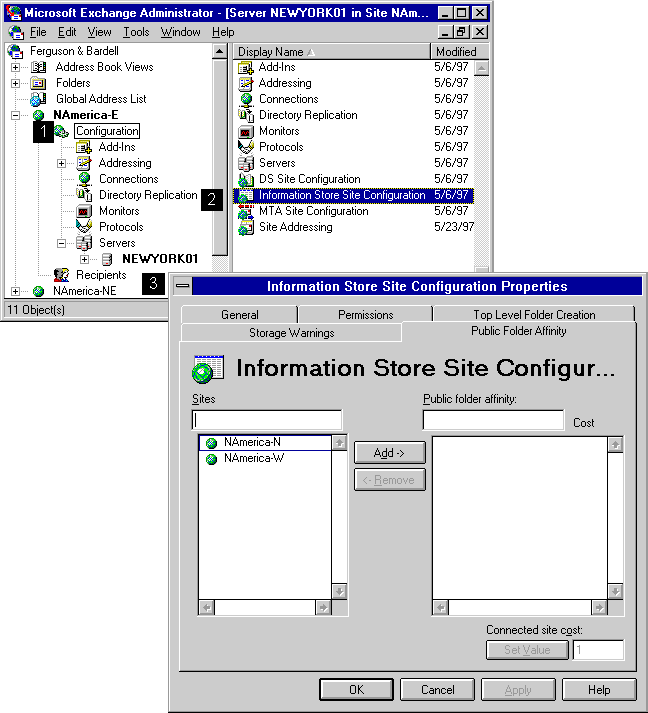Click the Set Value button
The image size is (648, 713).
point(527,650)
